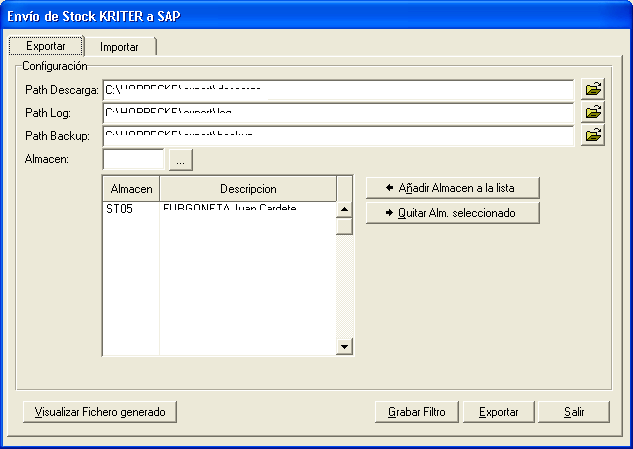Select the FURGONETA Juan Cardete description cell
Image resolution: width=633 pixels, height=449 pixels.
tap(248, 209)
